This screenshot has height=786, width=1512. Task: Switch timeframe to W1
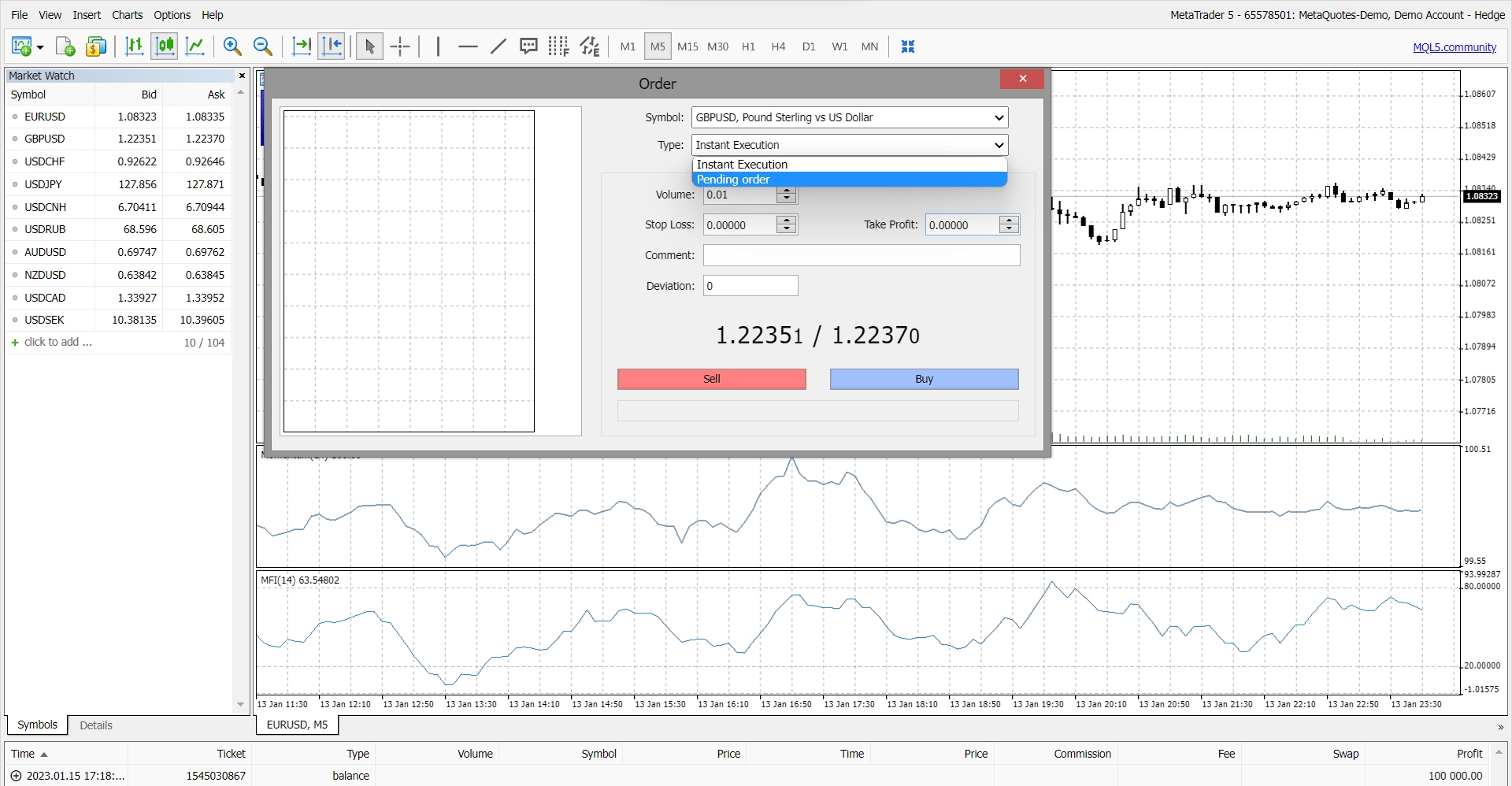839,46
